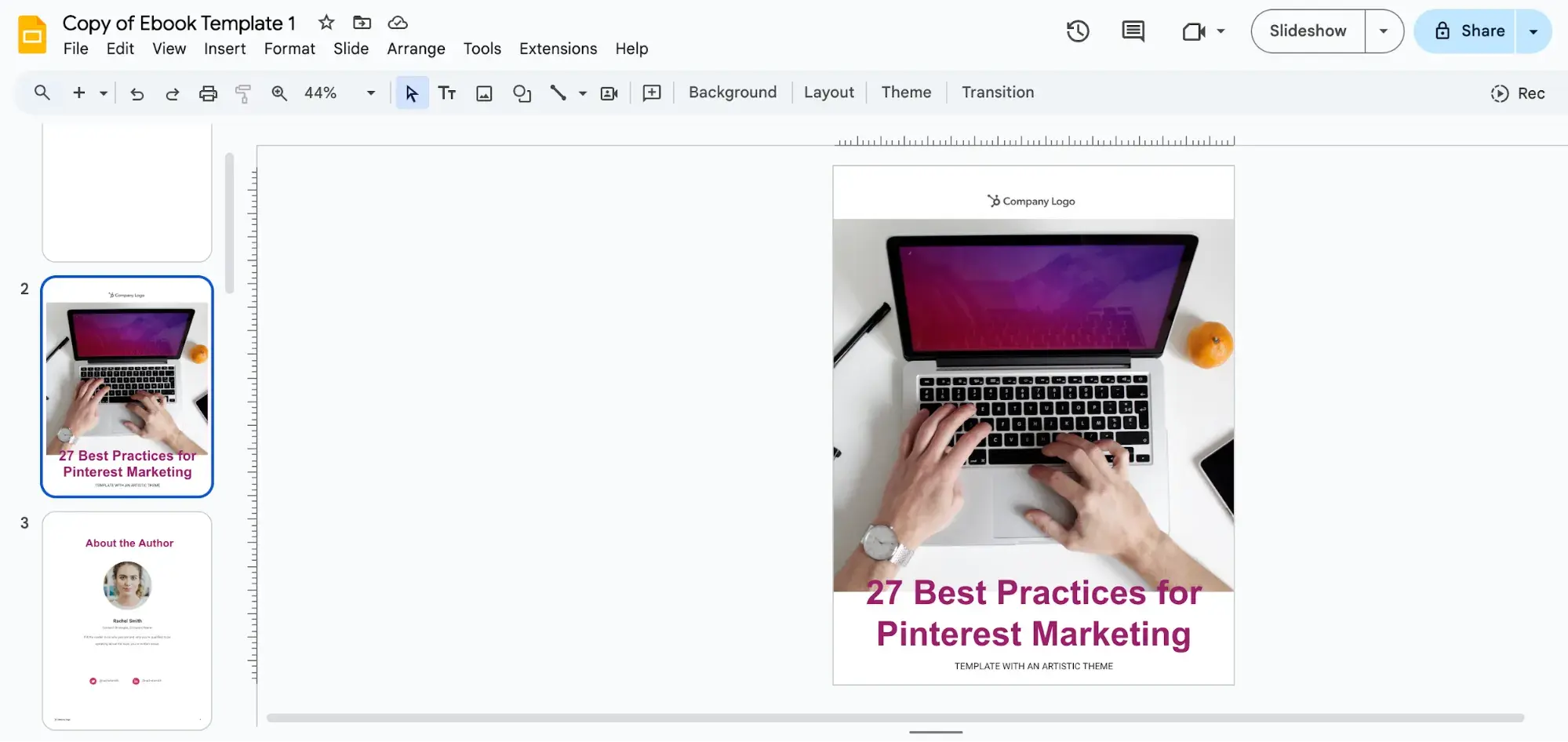Expand line type dropdown arrow
This screenshot has width=1568, height=742.
pyautogui.click(x=582, y=93)
